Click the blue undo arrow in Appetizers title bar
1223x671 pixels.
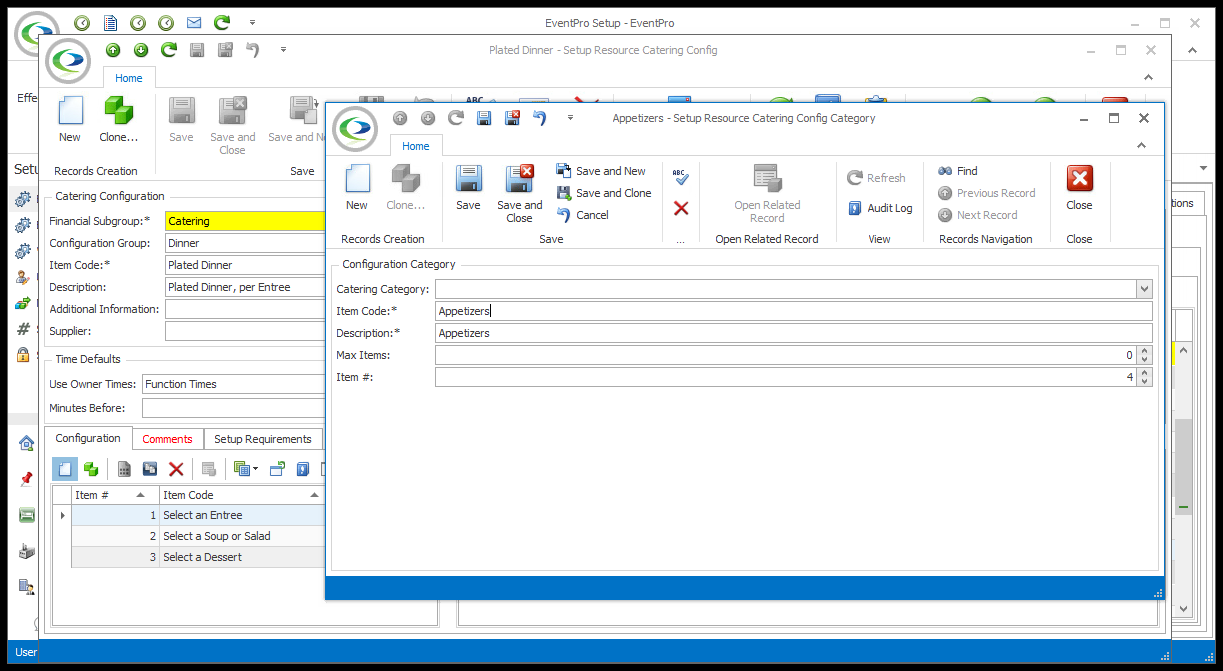pyautogui.click(x=540, y=118)
